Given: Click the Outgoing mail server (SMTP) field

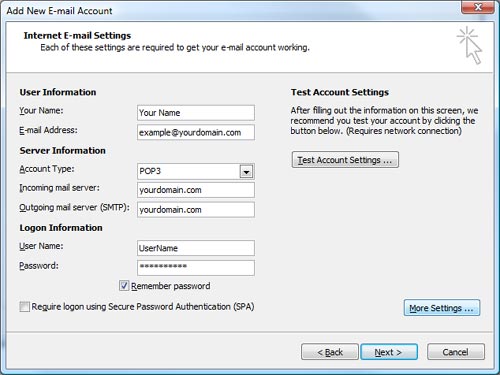Looking at the screenshot, I should click(x=196, y=210).
